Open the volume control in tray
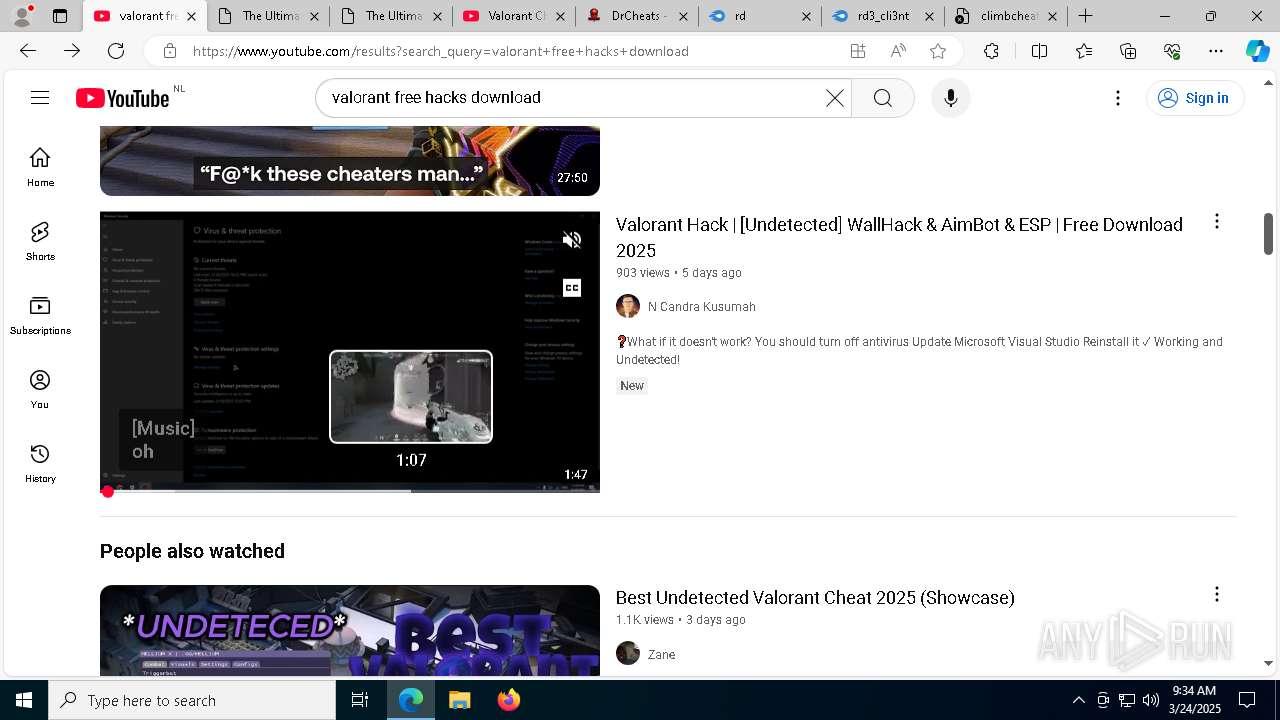The width and height of the screenshot is (1280, 720). pos(1151,700)
